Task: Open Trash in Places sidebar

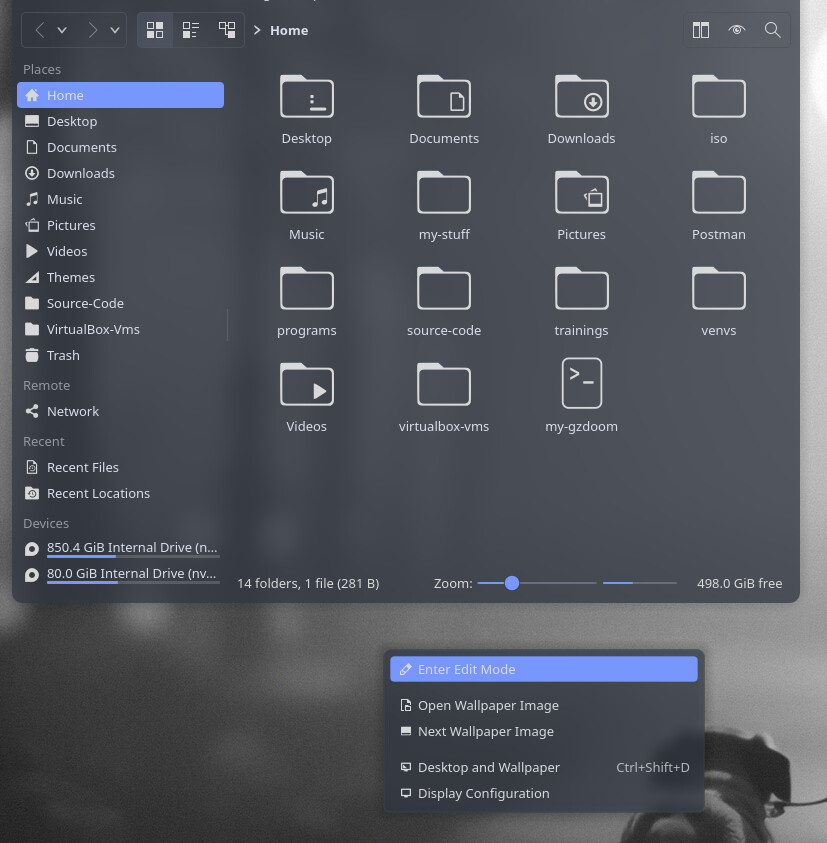Action: [63, 355]
